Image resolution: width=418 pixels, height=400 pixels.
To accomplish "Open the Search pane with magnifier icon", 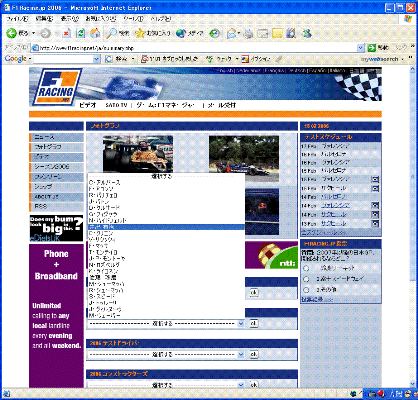I will tap(112, 33).
